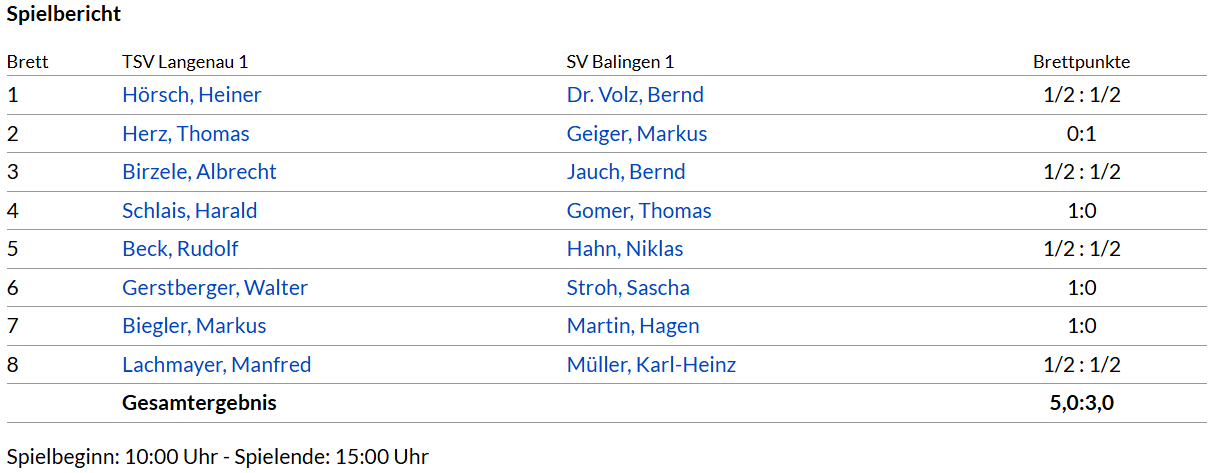Open Gerstberger, Walter player page
Viewport: 1219px width, 473px height.
coord(215,288)
